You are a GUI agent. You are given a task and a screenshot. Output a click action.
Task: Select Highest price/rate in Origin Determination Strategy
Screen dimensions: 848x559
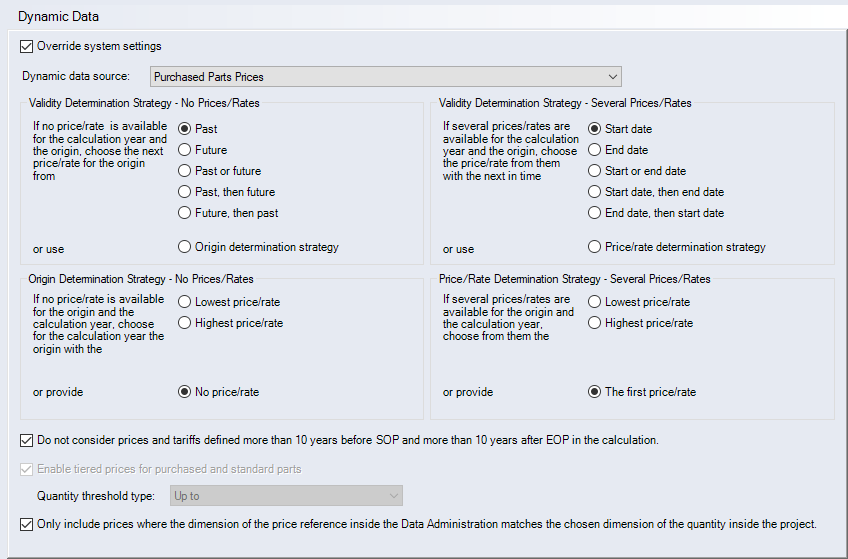click(184, 323)
